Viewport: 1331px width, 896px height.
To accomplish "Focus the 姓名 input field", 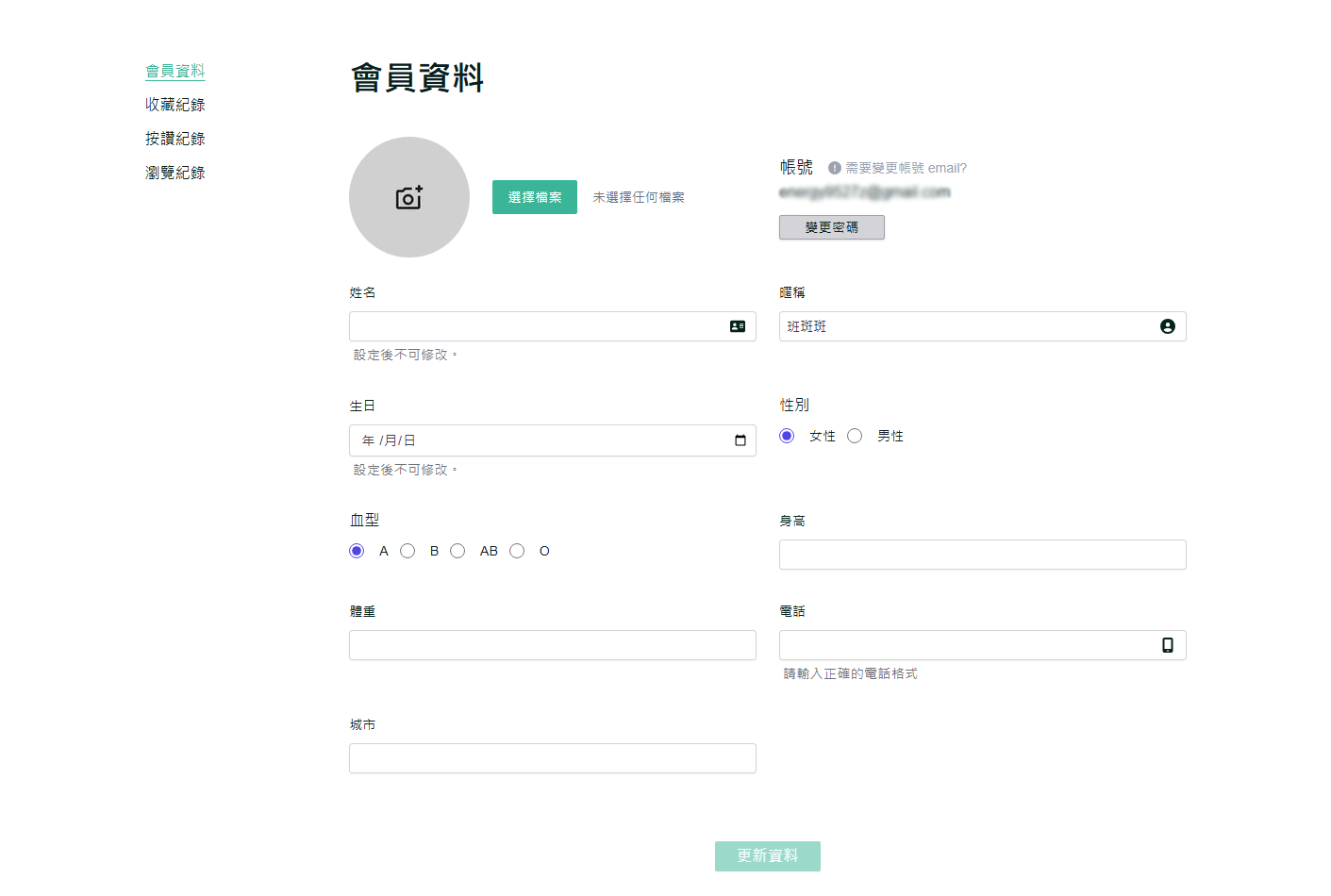I will [x=553, y=326].
